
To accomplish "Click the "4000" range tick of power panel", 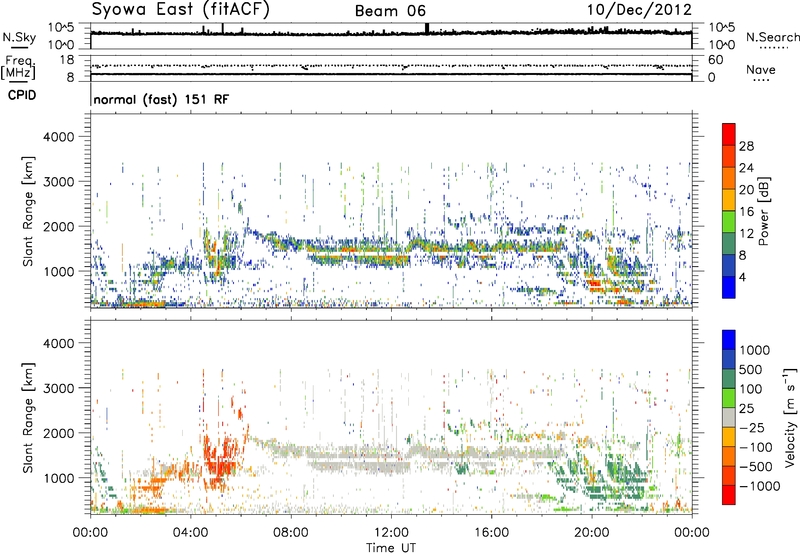I will (x=59, y=137).
